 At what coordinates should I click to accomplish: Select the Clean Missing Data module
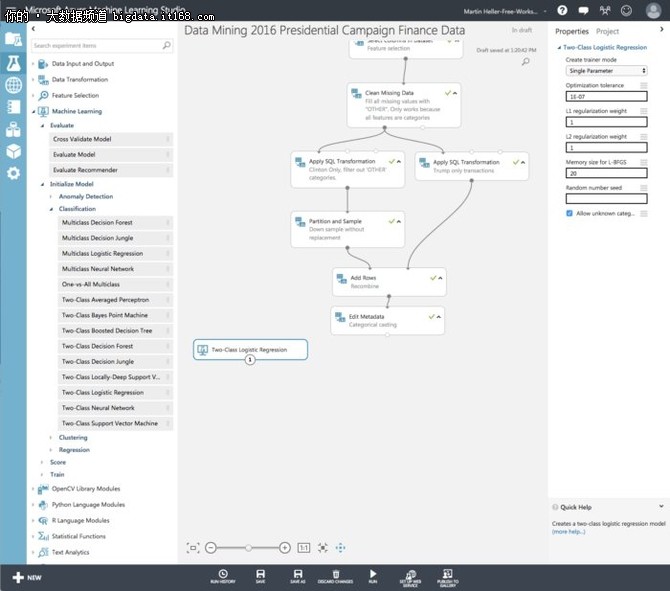pos(404,105)
